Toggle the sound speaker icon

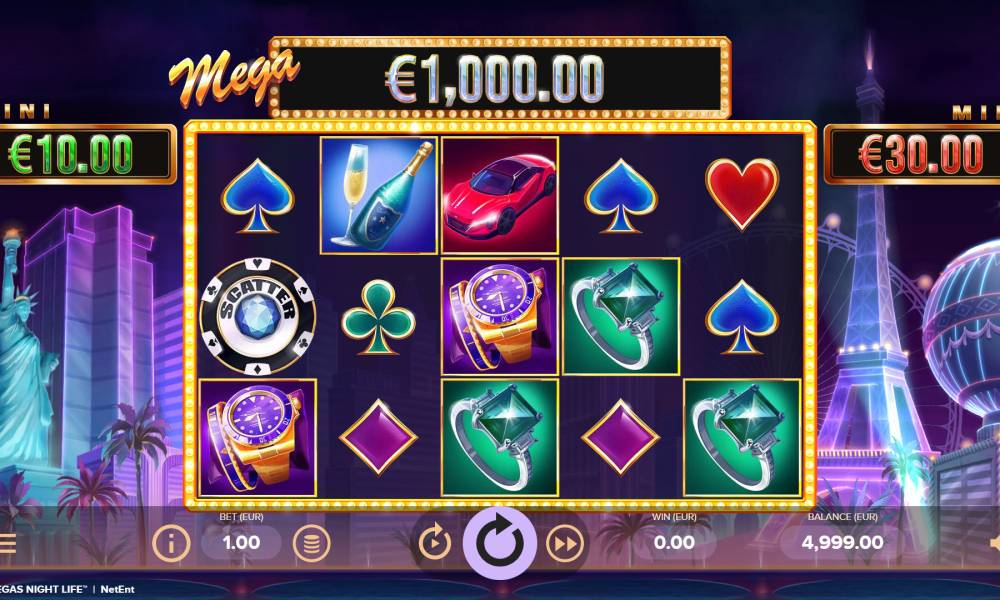point(995,543)
